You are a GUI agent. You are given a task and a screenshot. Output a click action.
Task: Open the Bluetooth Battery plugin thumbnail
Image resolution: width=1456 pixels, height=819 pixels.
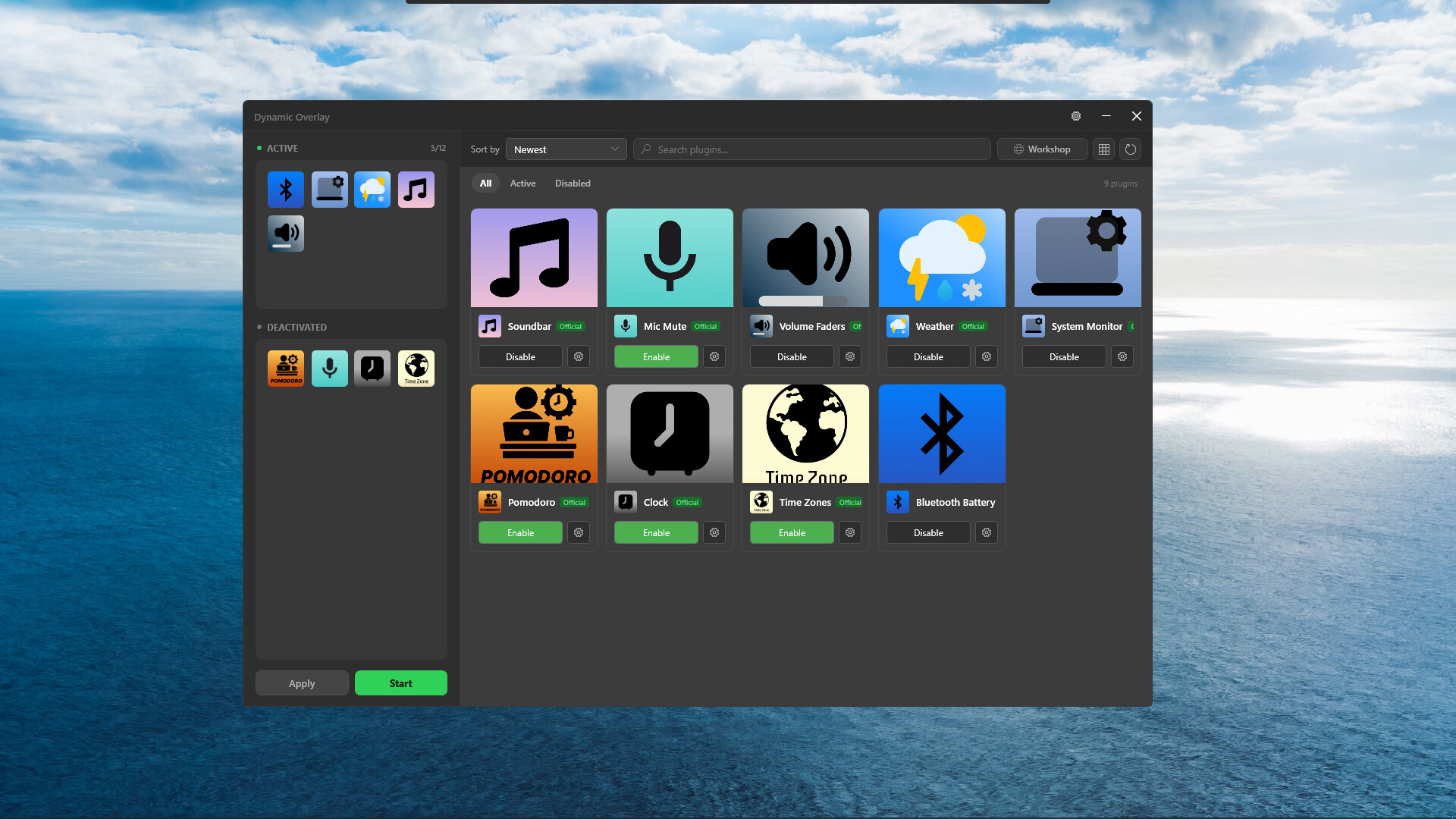pyautogui.click(x=942, y=434)
